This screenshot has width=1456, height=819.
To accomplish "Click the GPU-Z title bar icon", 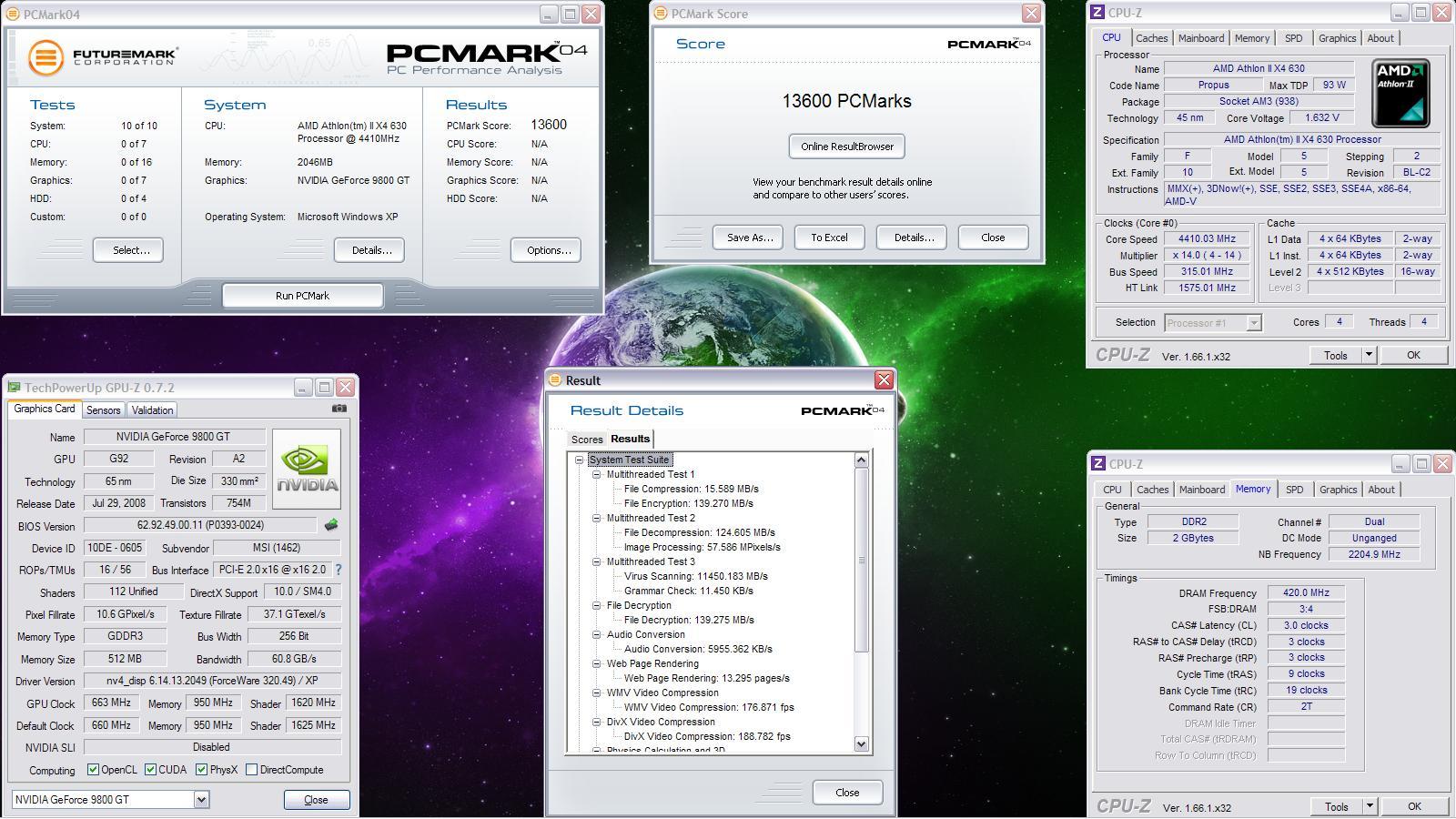I will (x=14, y=387).
